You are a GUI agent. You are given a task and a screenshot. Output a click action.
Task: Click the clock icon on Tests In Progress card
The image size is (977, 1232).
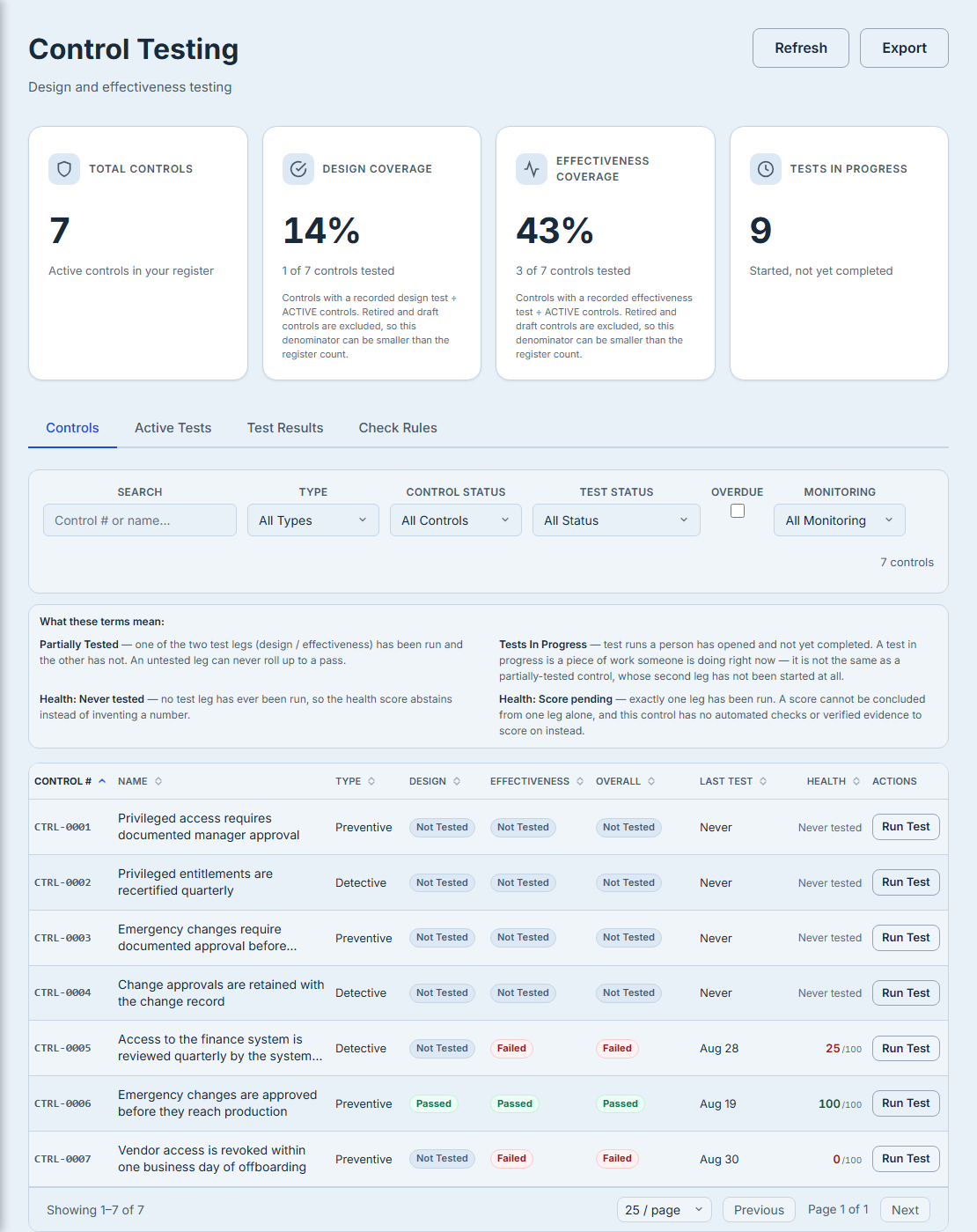coord(766,169)
